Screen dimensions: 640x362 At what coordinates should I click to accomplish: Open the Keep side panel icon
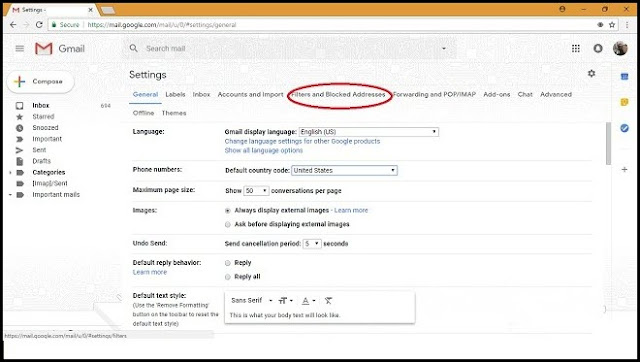624,102
